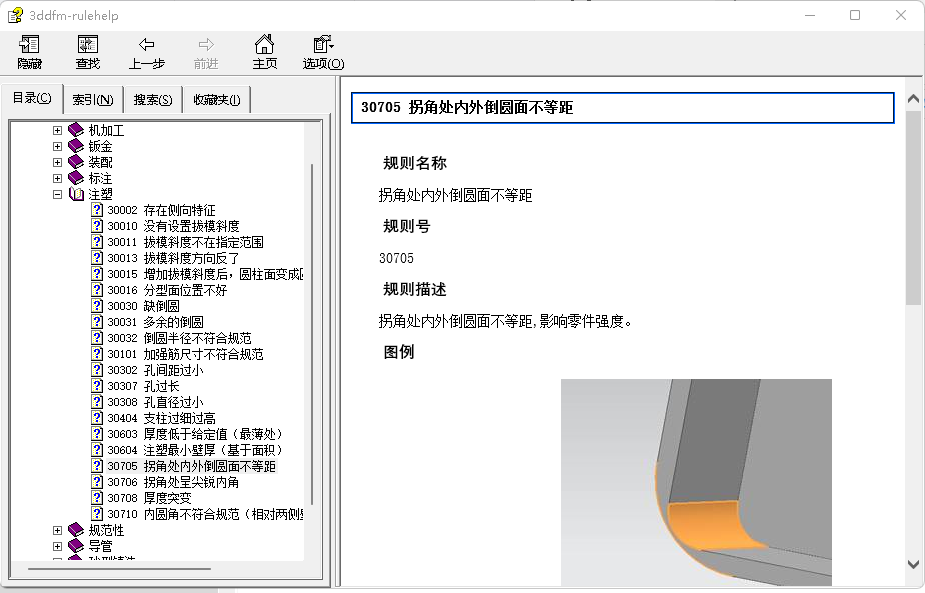Collapse the 注塑 tree node
This screenshot has width=925, height=593.
coord(57,193)
